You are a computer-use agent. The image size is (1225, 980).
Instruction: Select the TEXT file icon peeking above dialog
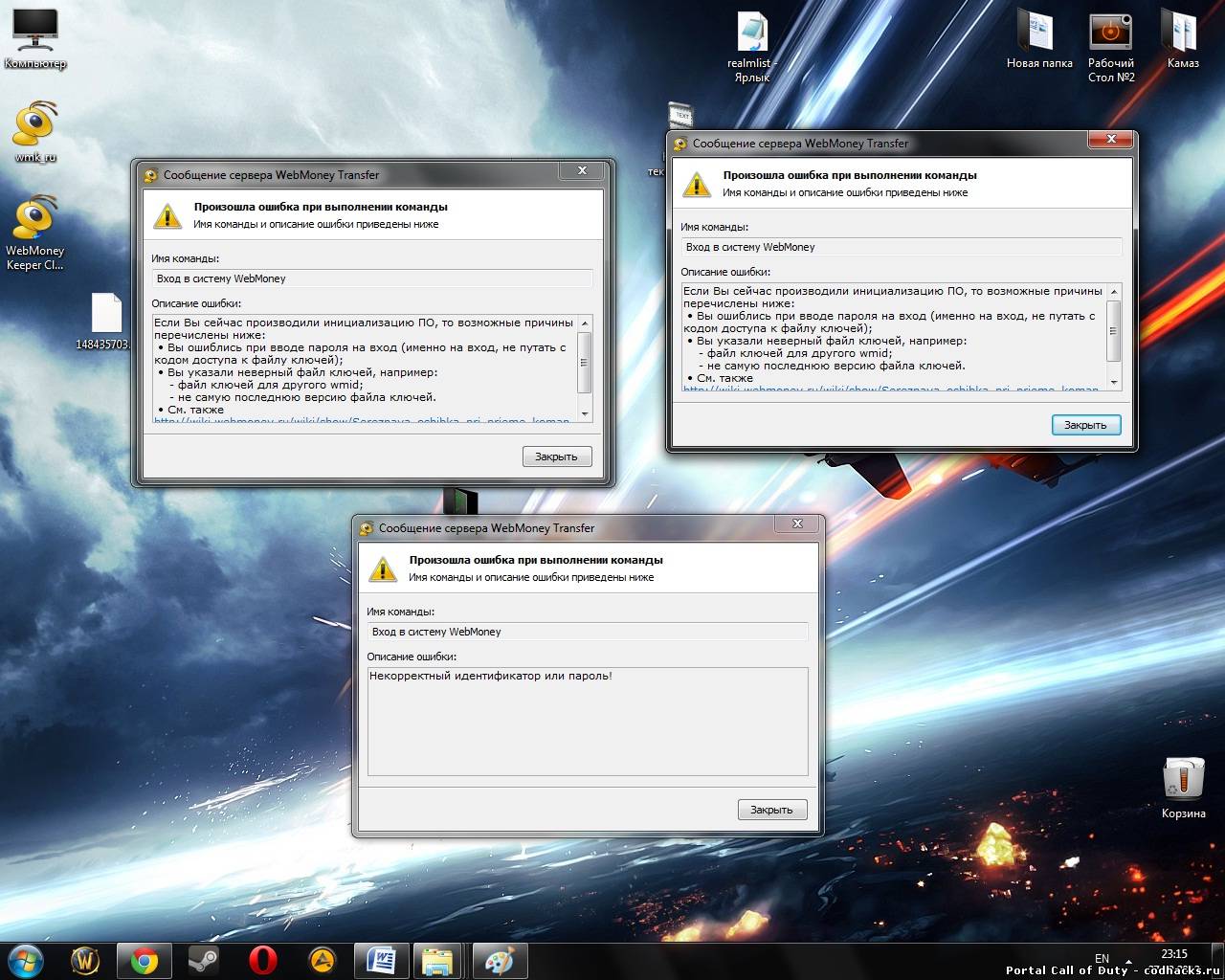[680, 115]
